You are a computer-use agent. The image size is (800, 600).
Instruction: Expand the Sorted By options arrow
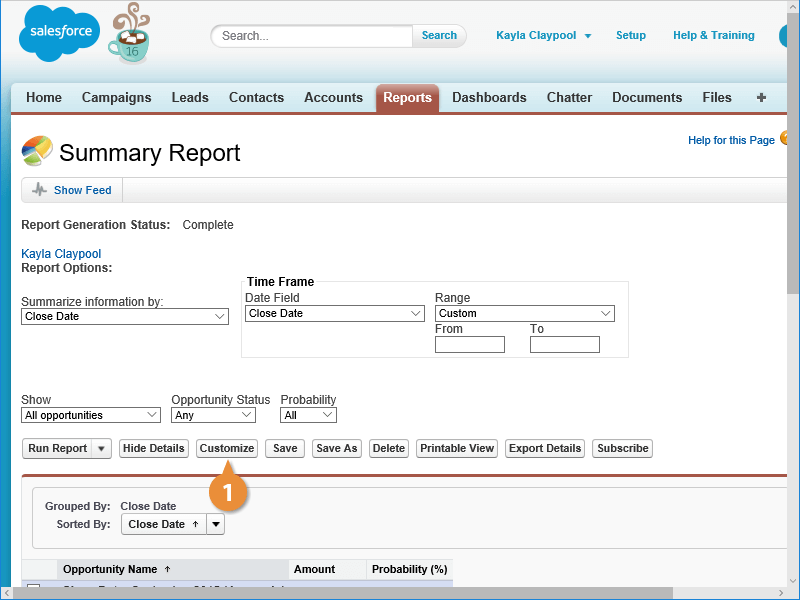point(216,524)
